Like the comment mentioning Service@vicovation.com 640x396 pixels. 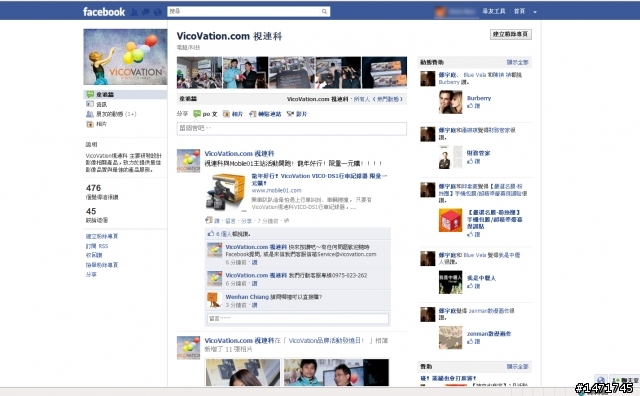pos(254,263)
